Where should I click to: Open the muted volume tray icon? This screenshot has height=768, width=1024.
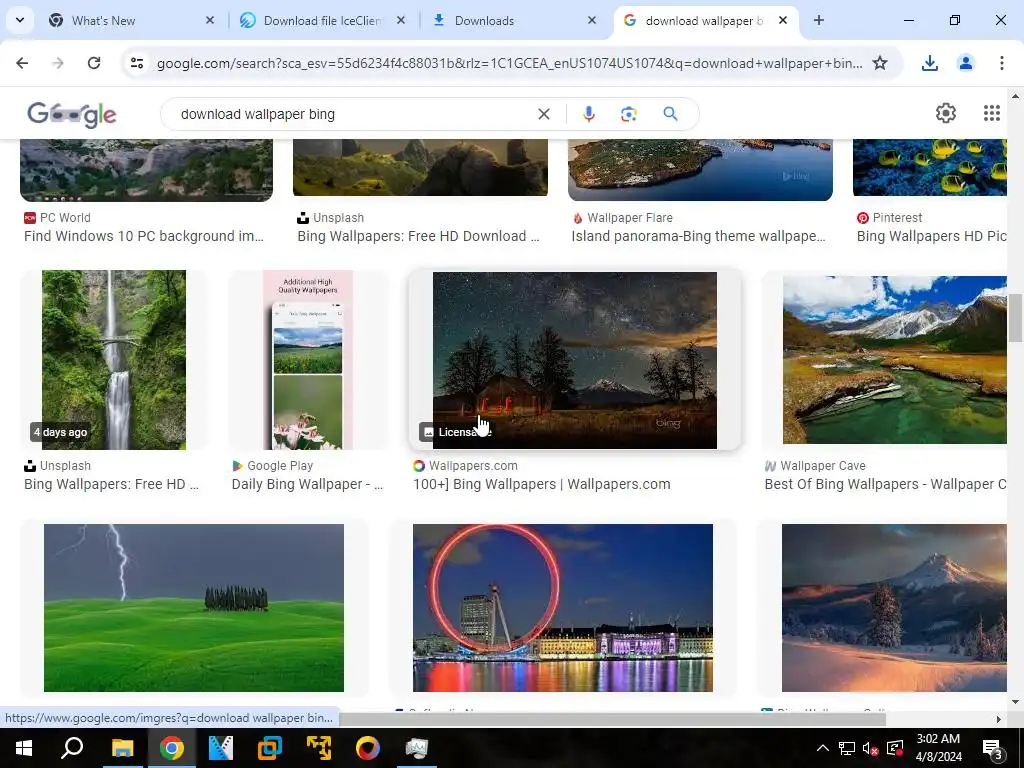[x=871, y=748]
